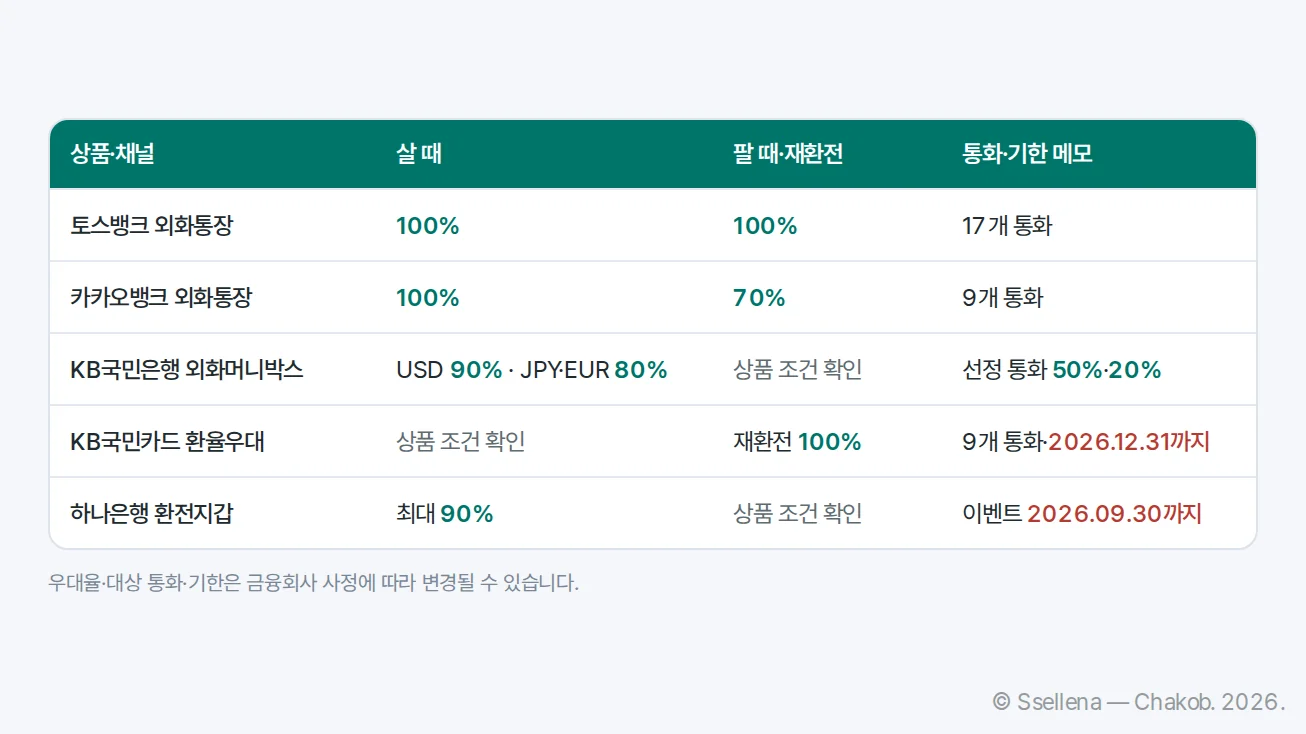
Task: Click the 상품·채널 column header
Action: tap(112, 154)
